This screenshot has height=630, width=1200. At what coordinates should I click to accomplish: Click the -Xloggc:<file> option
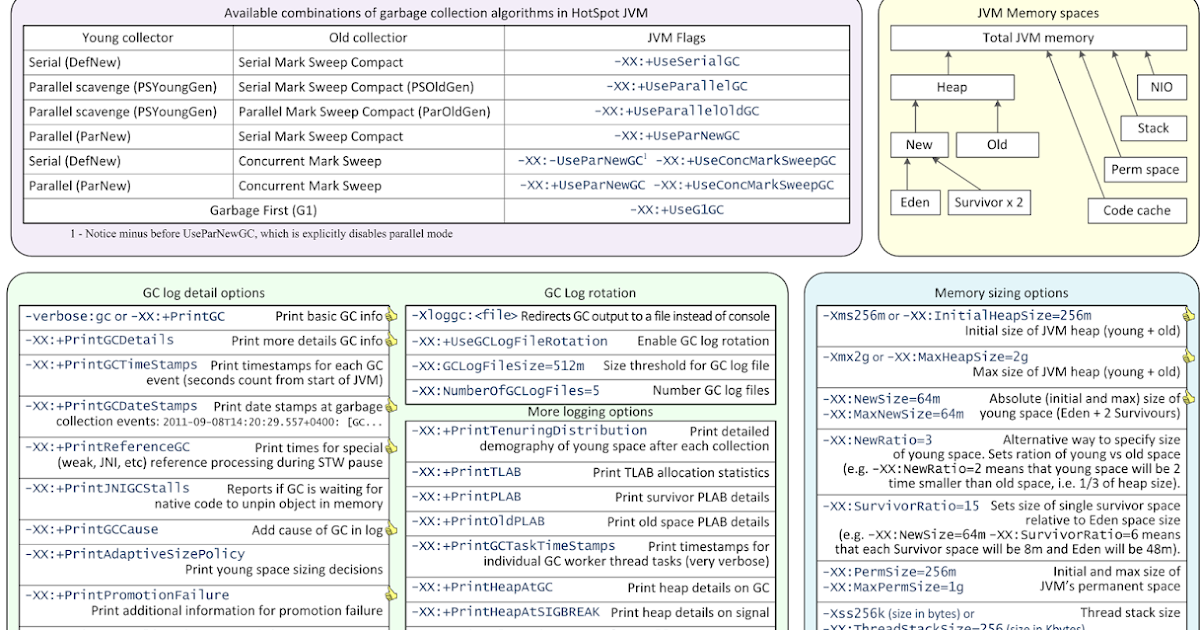point(464,316)
